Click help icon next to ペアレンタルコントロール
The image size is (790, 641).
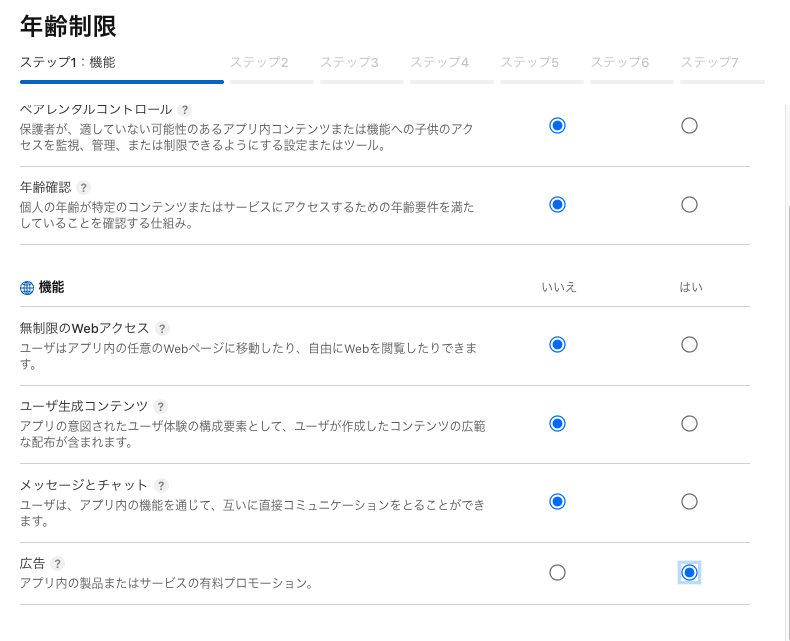tap(185, 109)
